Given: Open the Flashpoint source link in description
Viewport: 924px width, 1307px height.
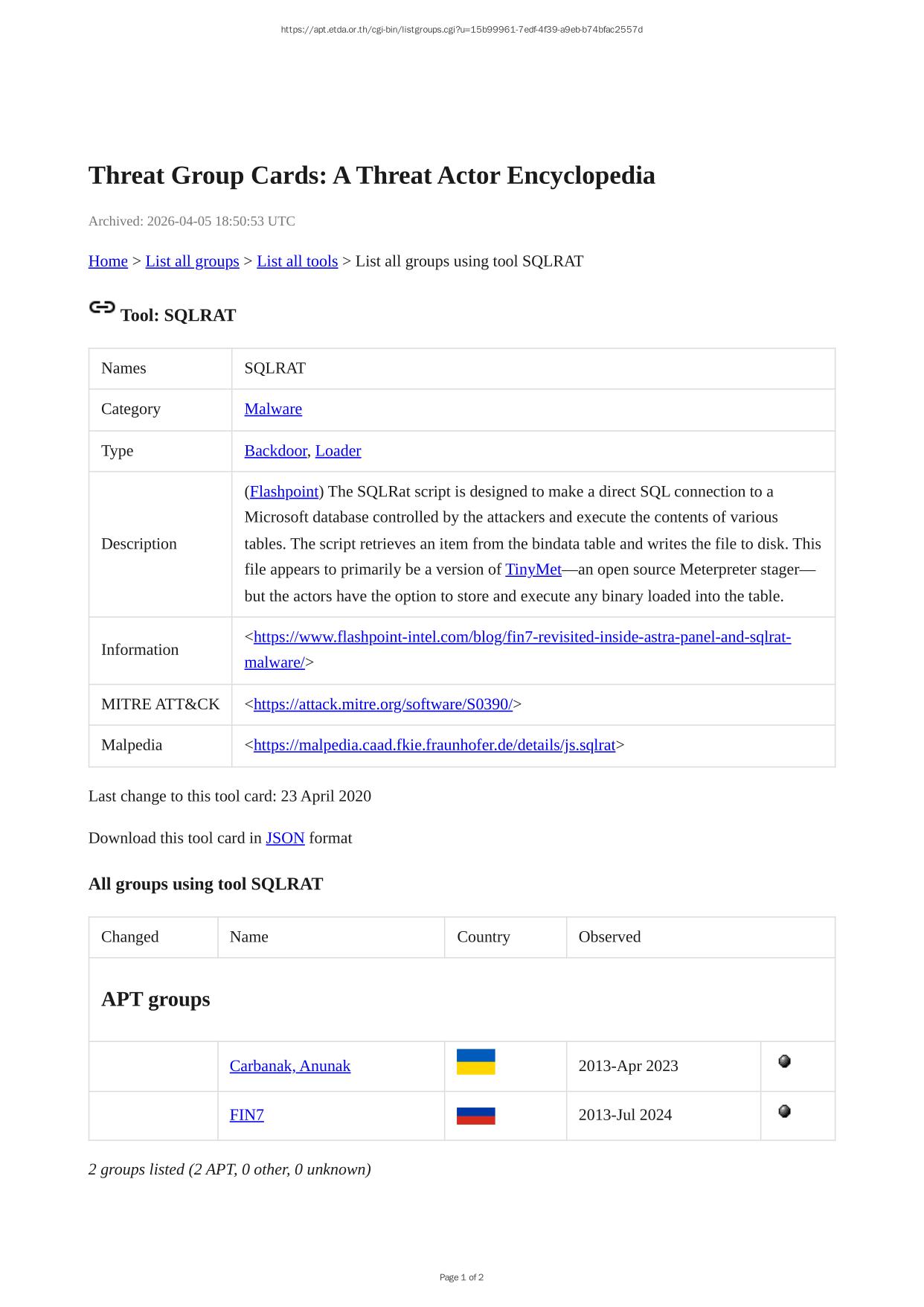Looking at the screenshot, I should (284, 492).
